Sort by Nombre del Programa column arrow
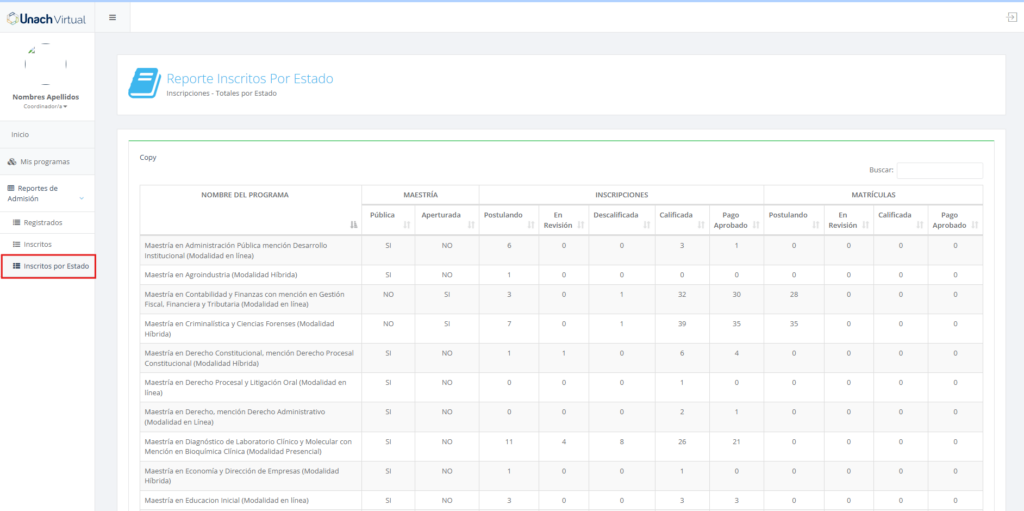The image size is (1024, 511). 353,225
